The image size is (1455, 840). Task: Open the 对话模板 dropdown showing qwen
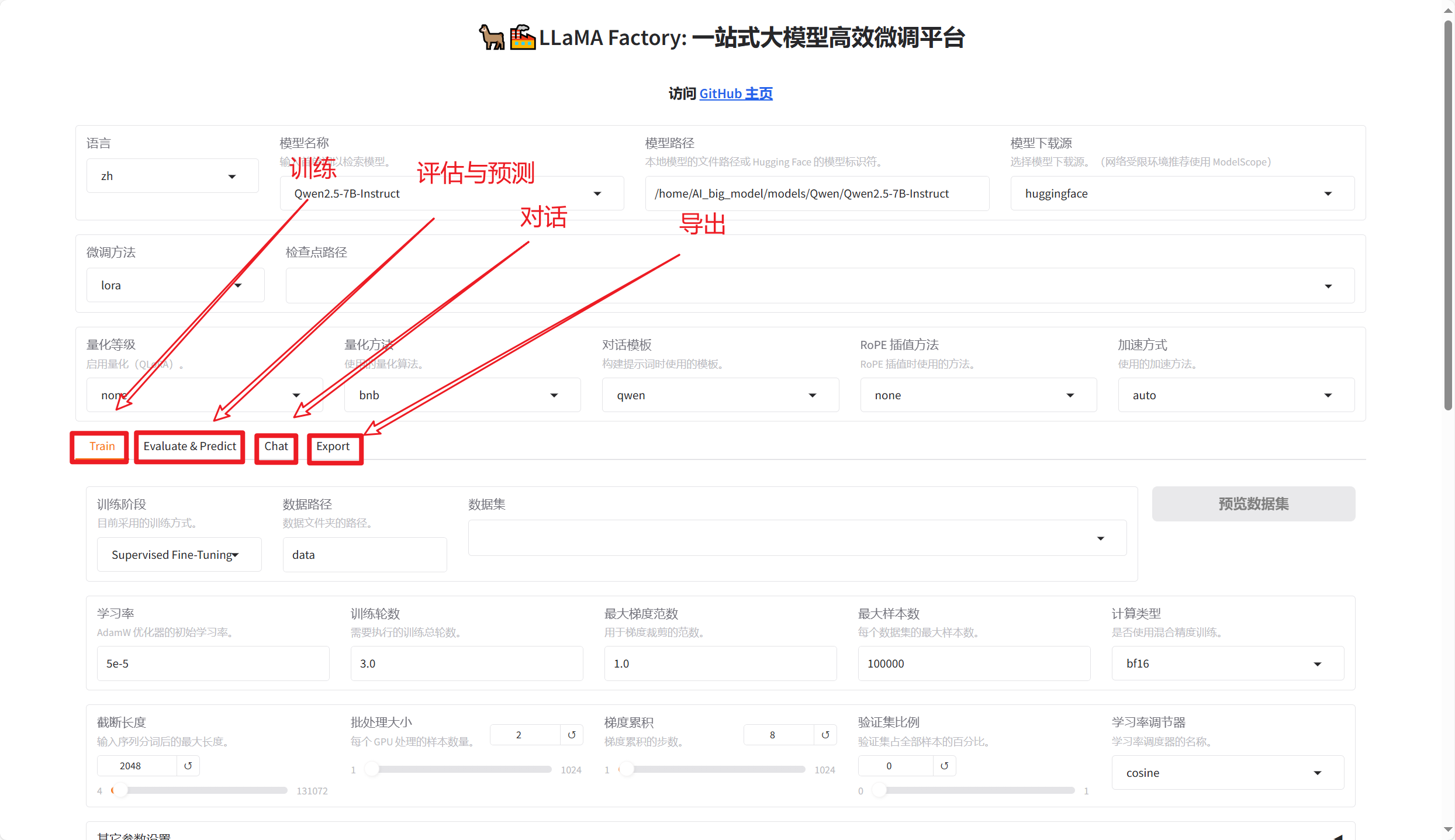pos(720,395)
